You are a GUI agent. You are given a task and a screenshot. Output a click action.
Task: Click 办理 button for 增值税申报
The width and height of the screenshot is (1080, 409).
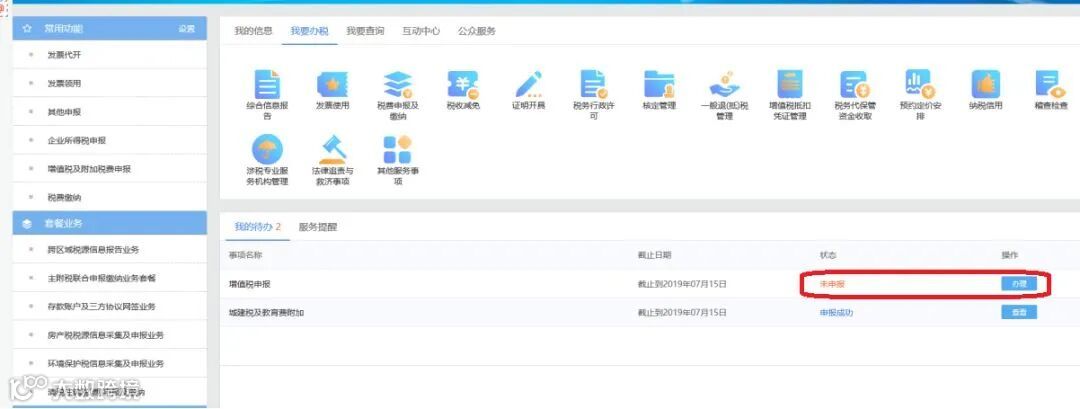[x=1019, y=284]
